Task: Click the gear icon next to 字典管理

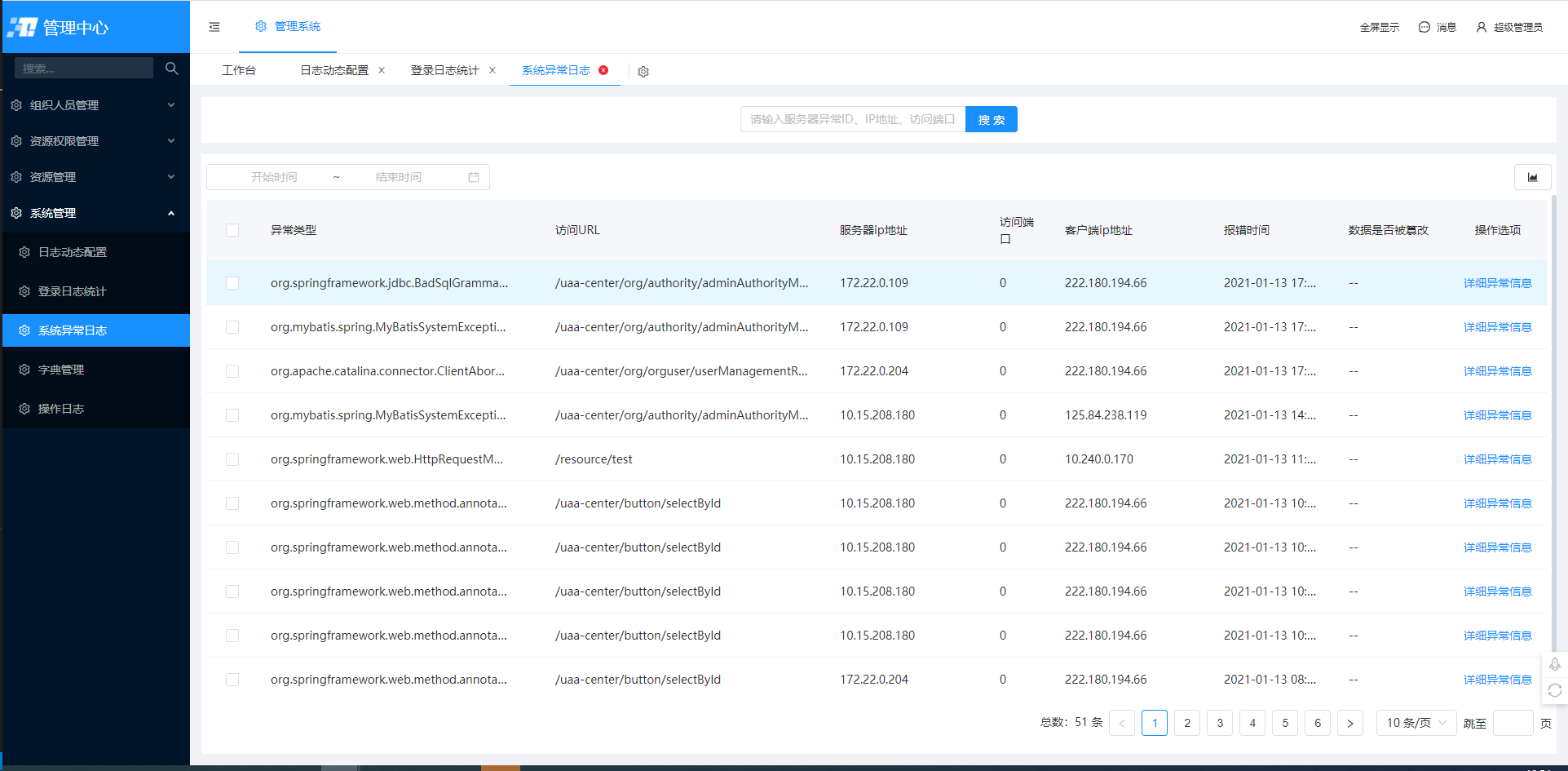Action: 24,370
